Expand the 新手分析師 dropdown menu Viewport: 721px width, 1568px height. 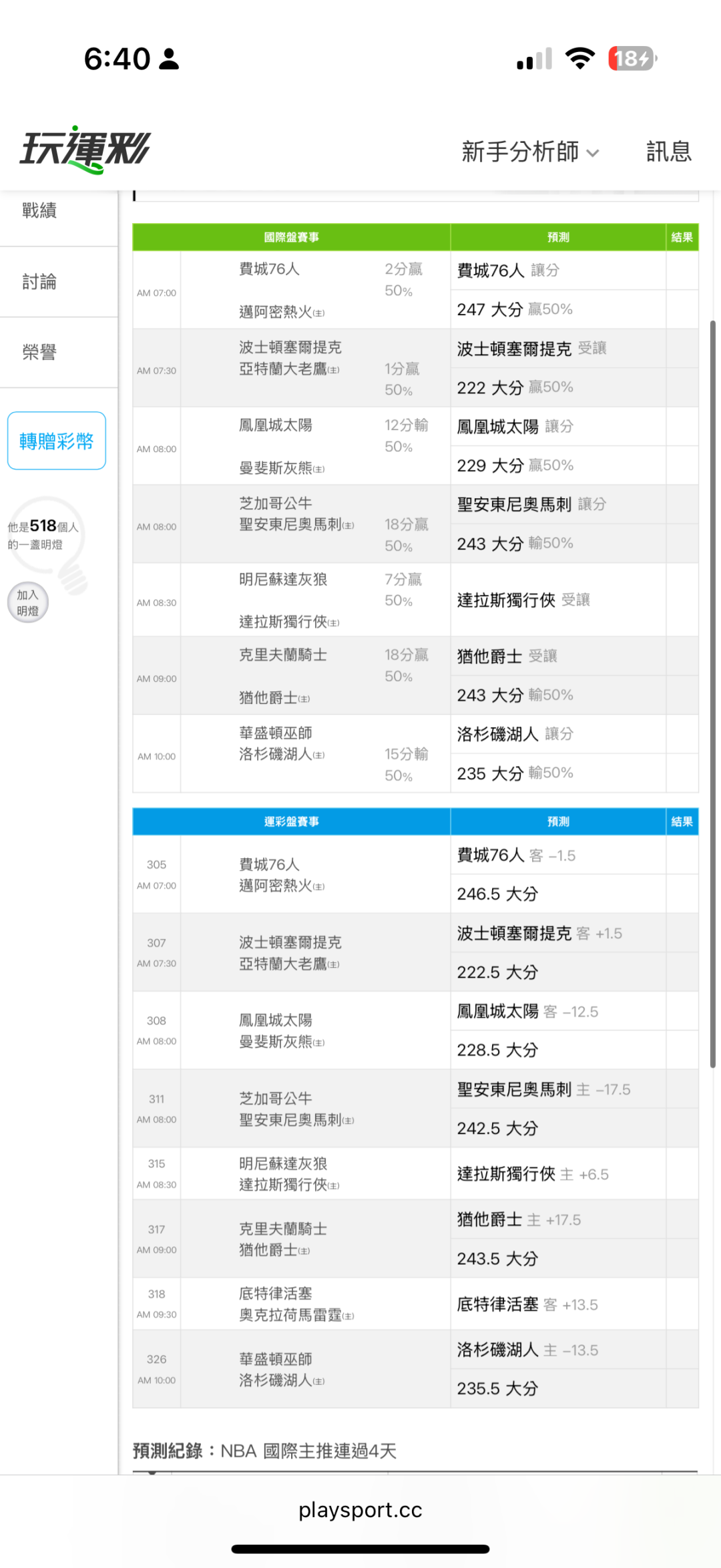tap(530, 152)
